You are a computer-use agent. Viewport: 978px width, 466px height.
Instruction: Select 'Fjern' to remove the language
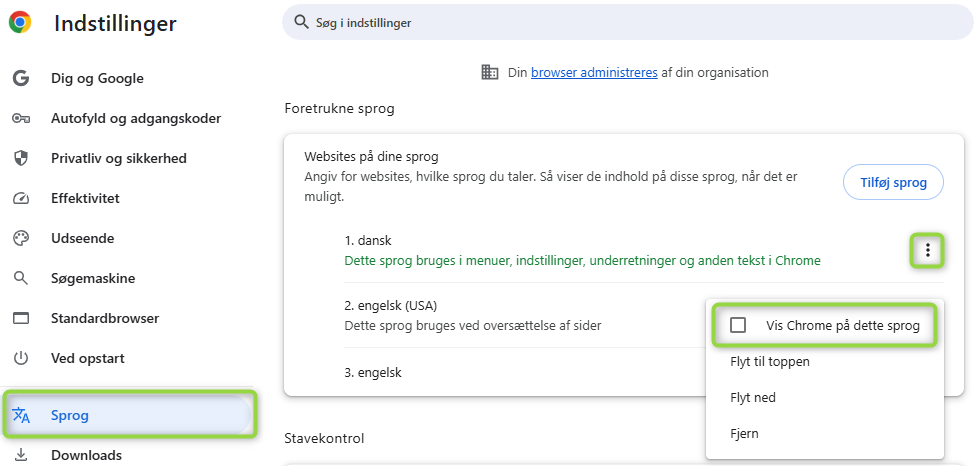(746, 433)
